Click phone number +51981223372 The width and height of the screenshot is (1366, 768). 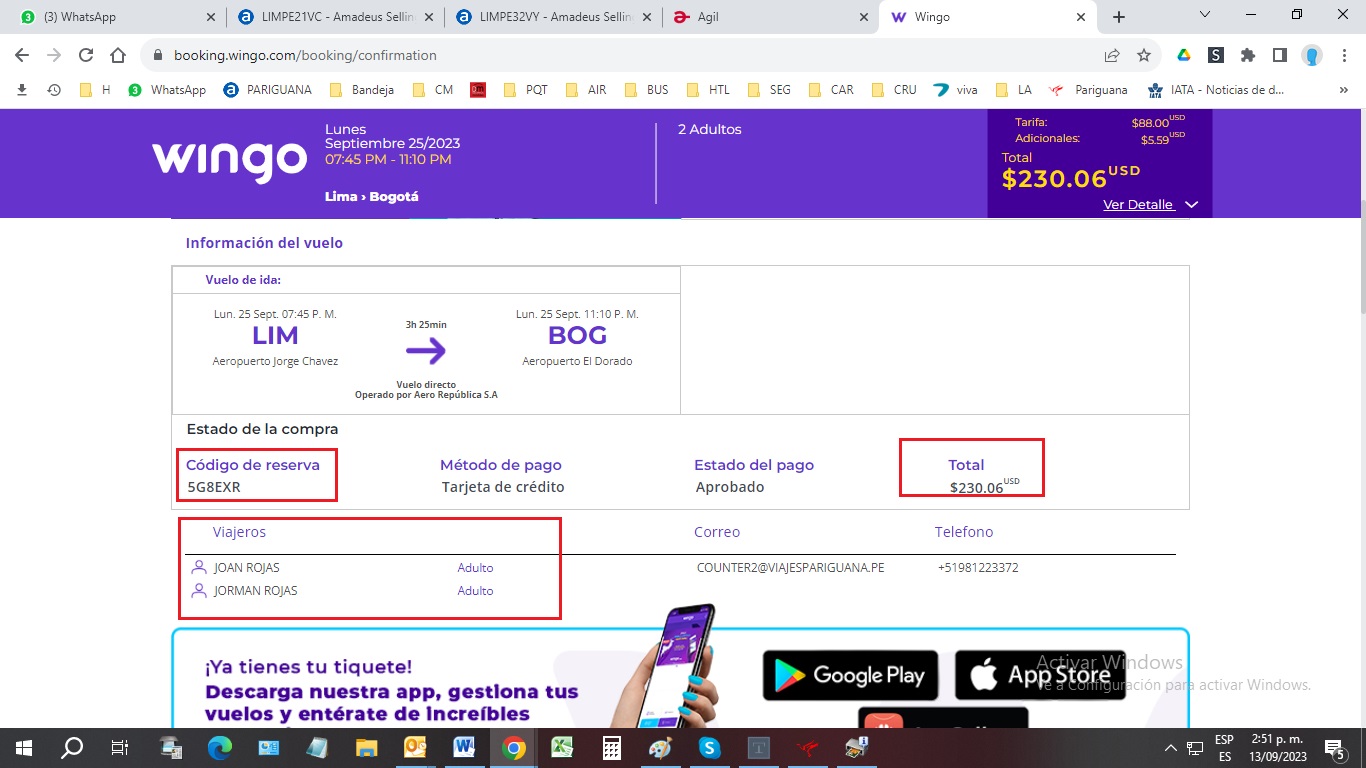(978, 568)
